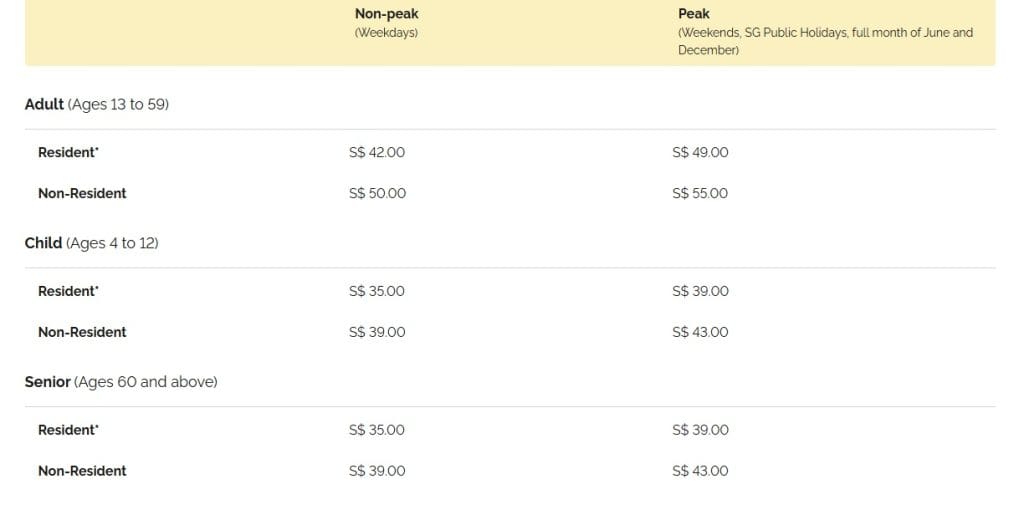Click the S$ 49.00 Adult Resident peak price
Screen dimensions: 1024x520
(700, 152)
